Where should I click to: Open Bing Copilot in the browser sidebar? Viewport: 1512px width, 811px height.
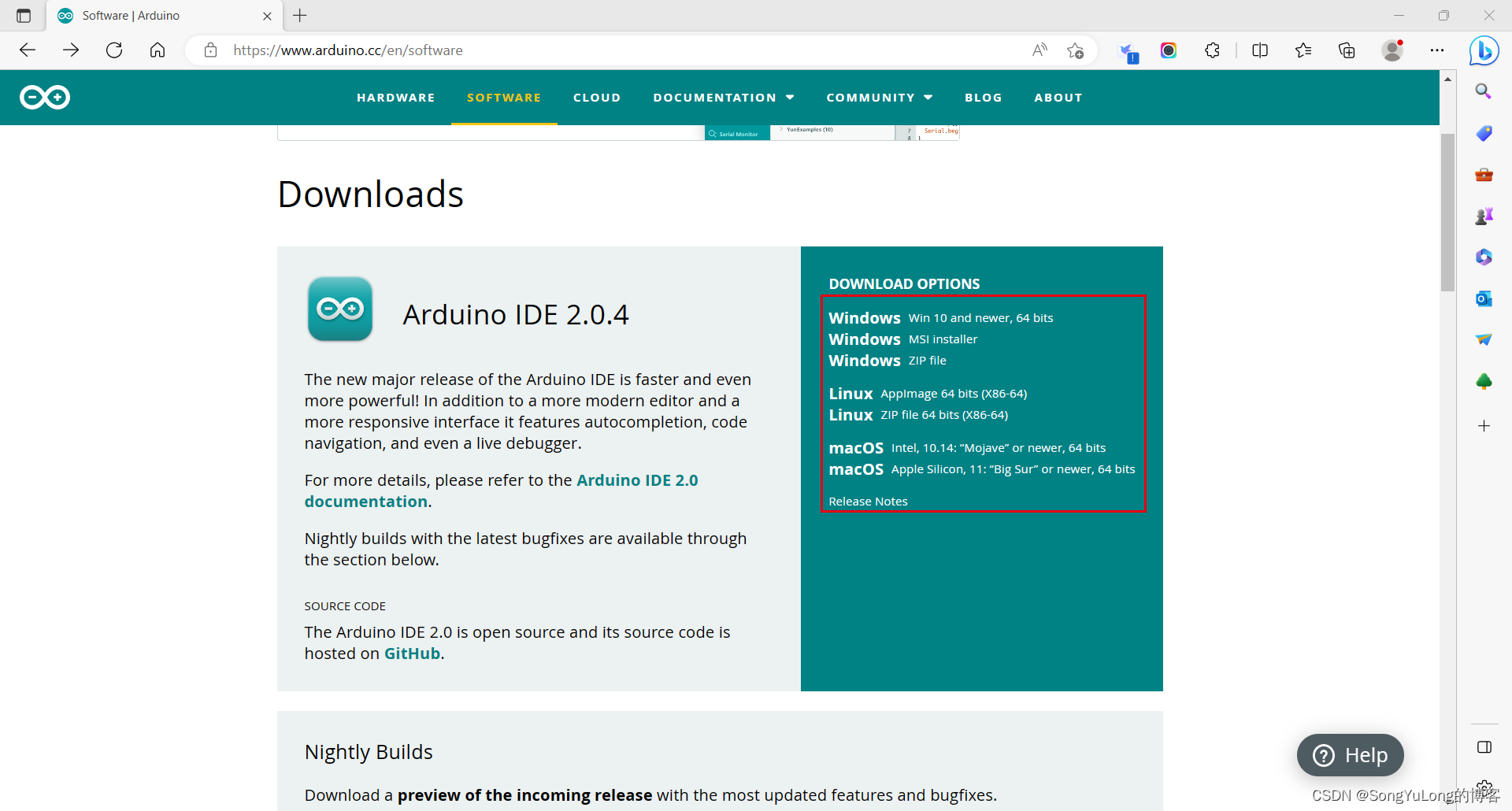point(1484,50)
